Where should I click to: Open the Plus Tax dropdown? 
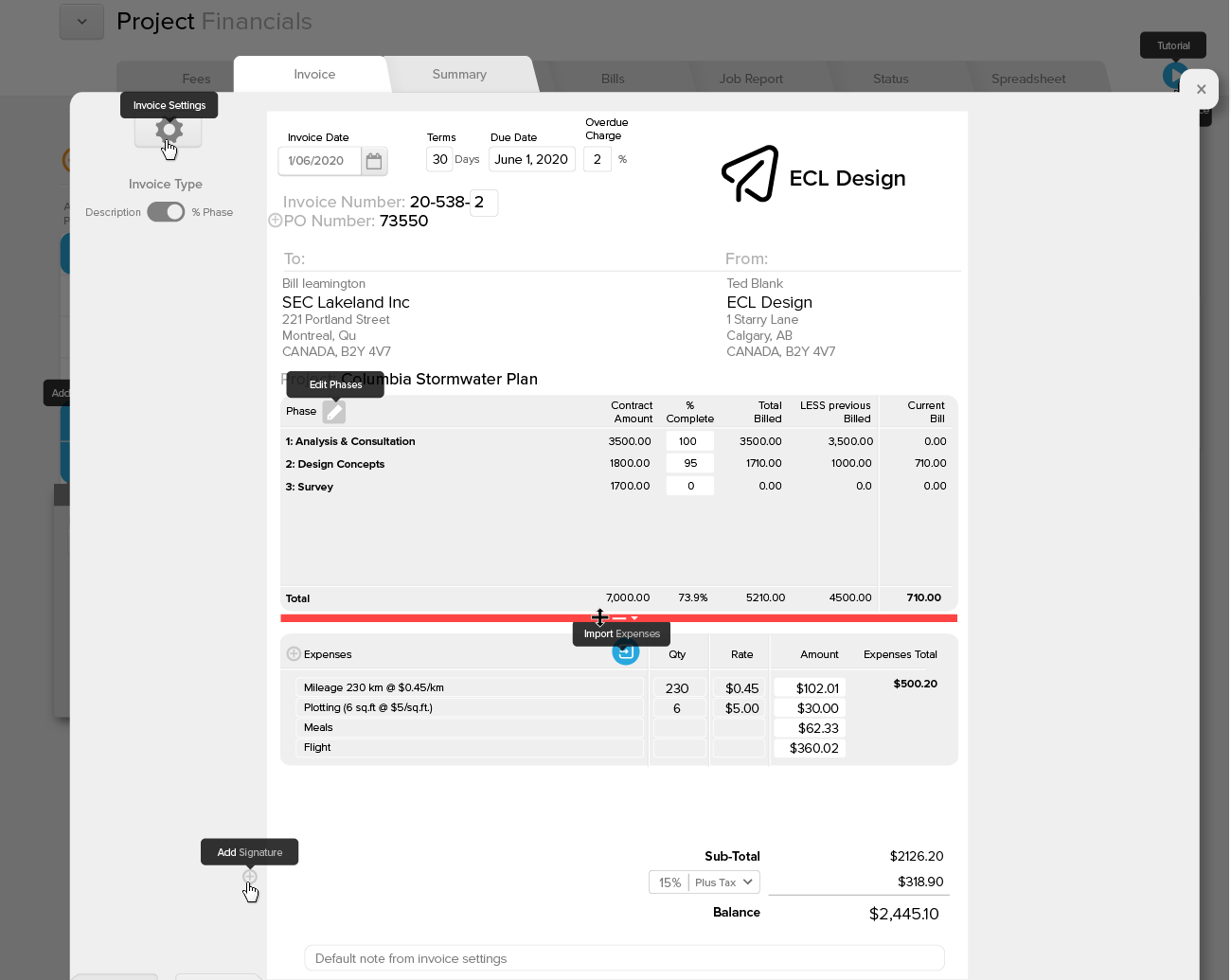(723, 882)
